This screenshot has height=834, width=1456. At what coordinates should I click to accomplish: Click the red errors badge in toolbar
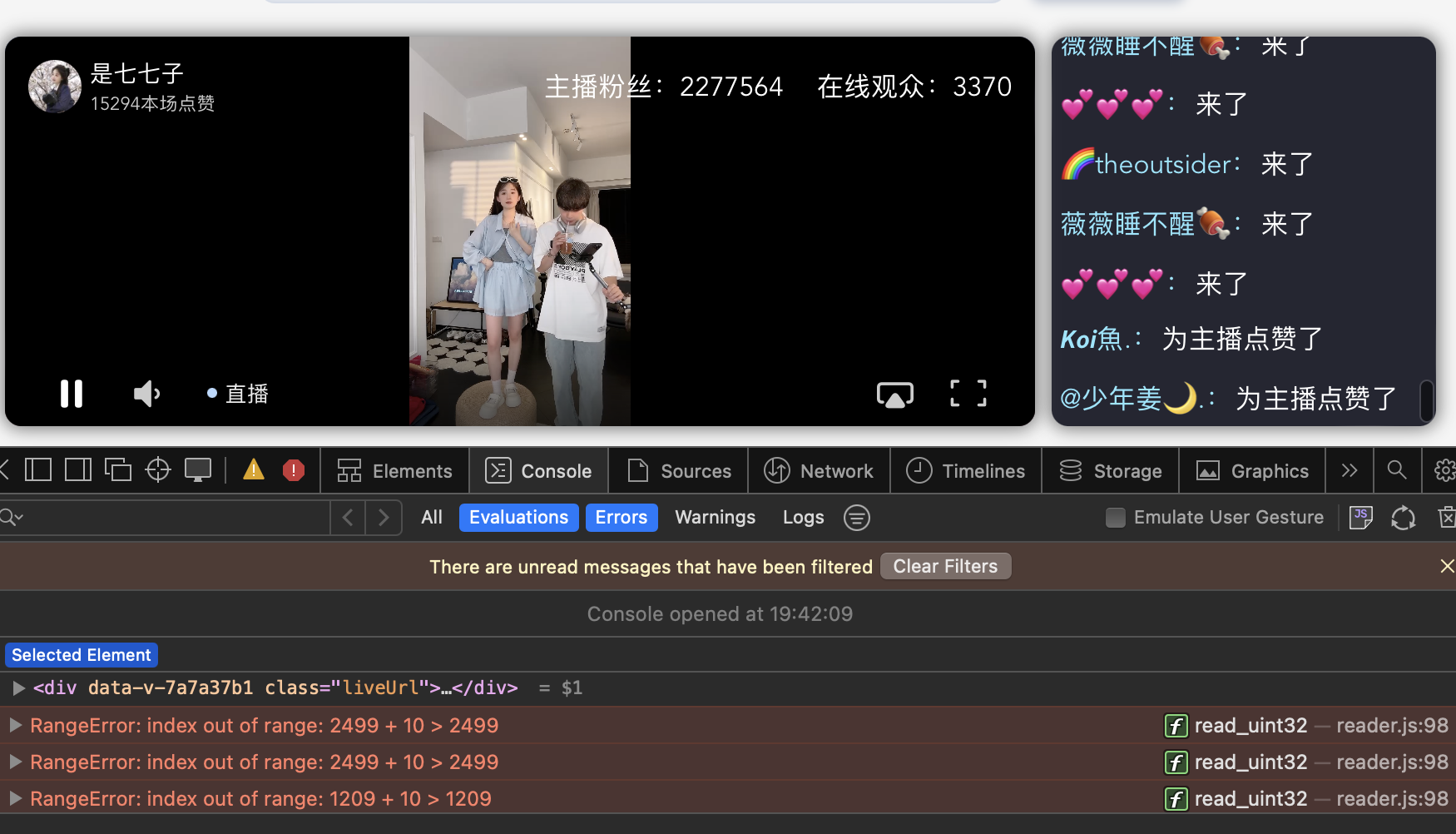point(293,469)
